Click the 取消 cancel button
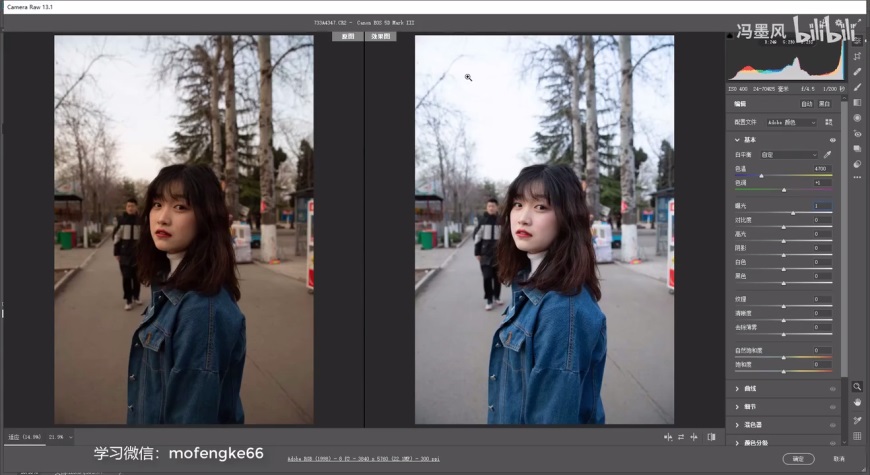 (839, 459)
